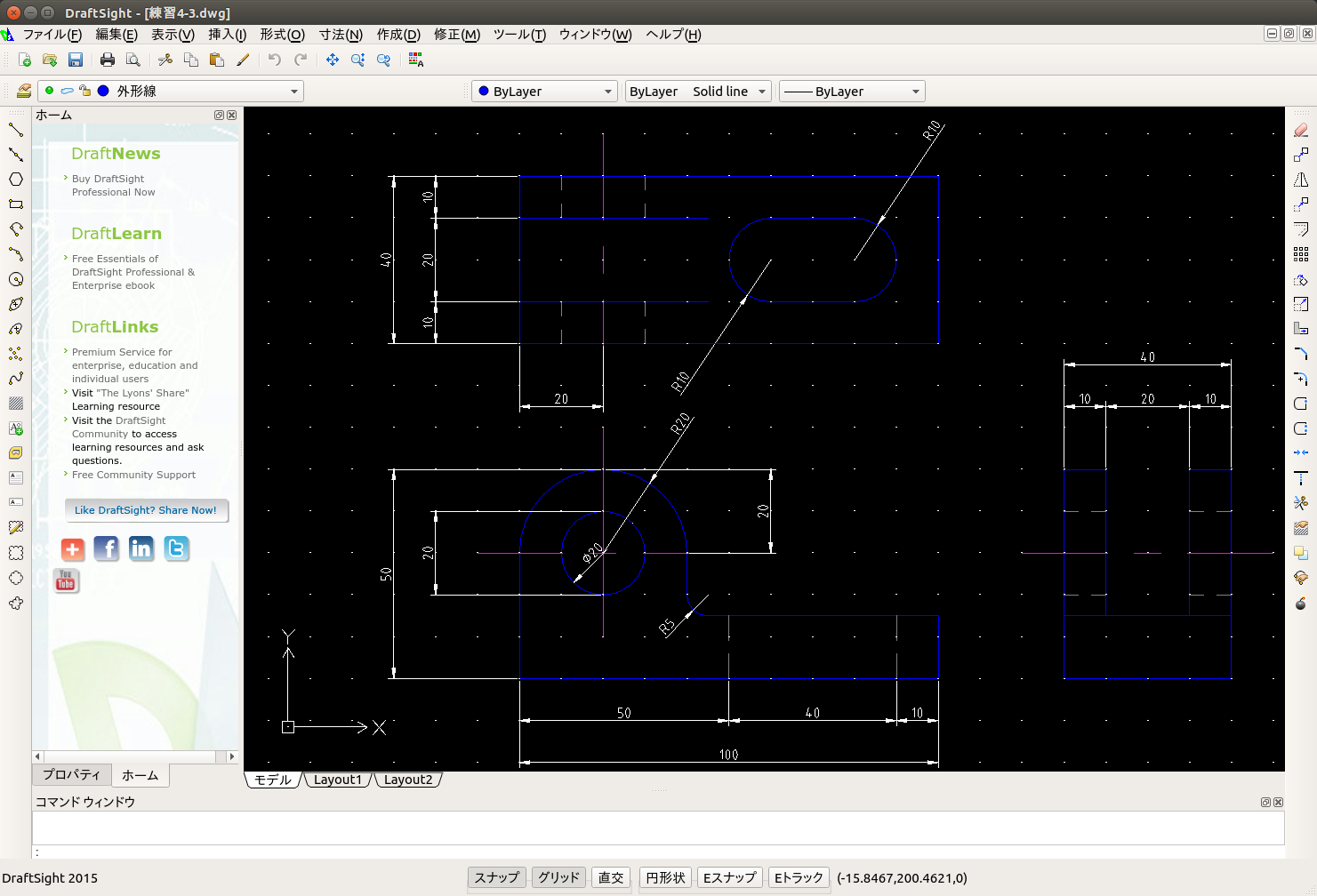Image resolution: width=1317 pixels, height=896 pixels.
Task: Toggle Eスナップ entity snap
Action: [x=730, y=877]
